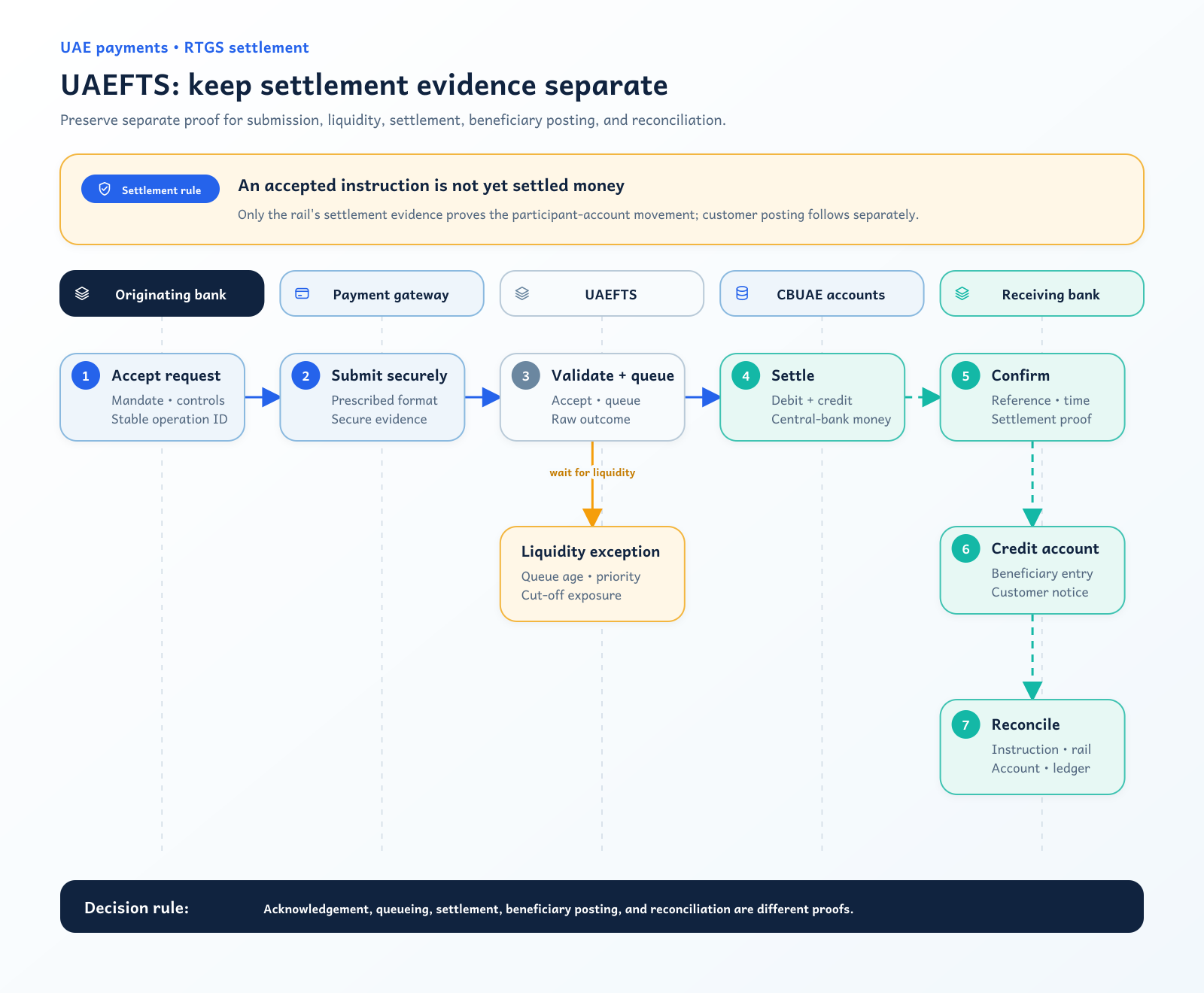
Task: Click 'Settlement proof' text
Action: tap(1041, 419)
